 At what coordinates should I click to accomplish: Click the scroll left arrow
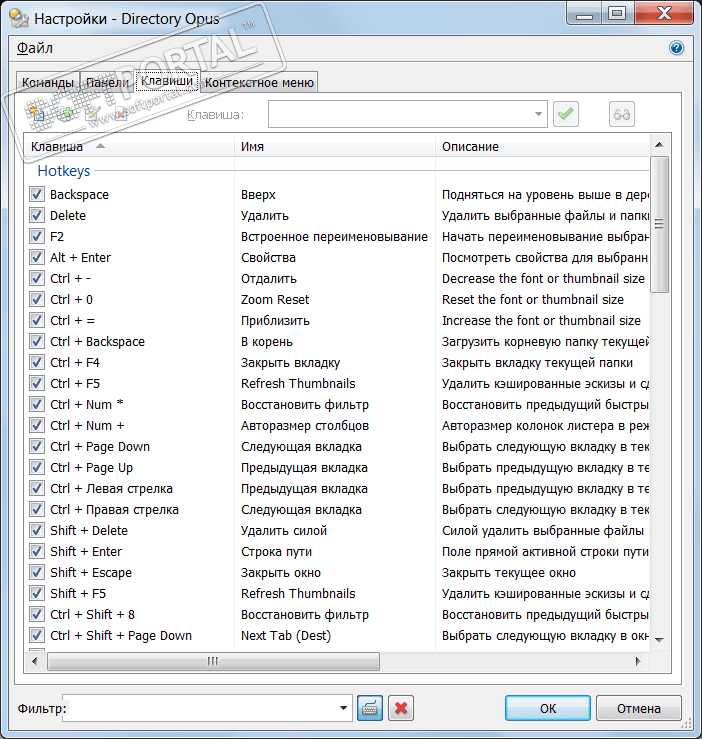pyautogui.click(x=34, y=661)
